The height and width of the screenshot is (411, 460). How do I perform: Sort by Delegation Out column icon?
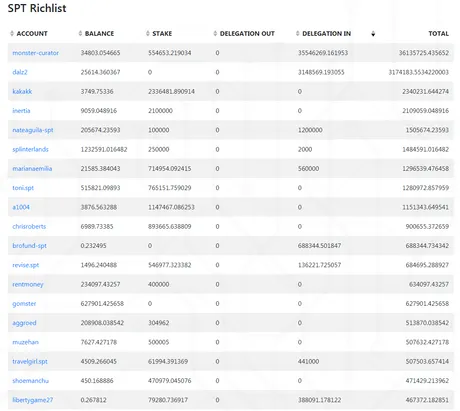[215, 33]
